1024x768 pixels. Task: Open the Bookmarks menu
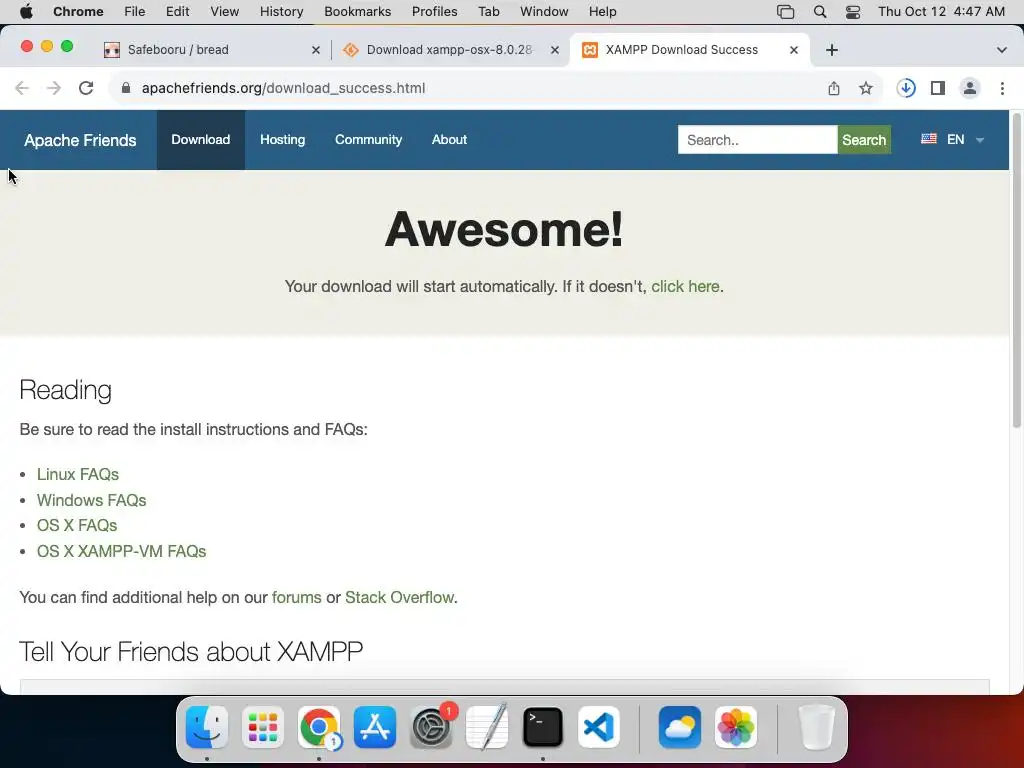(x=357, y=12)
